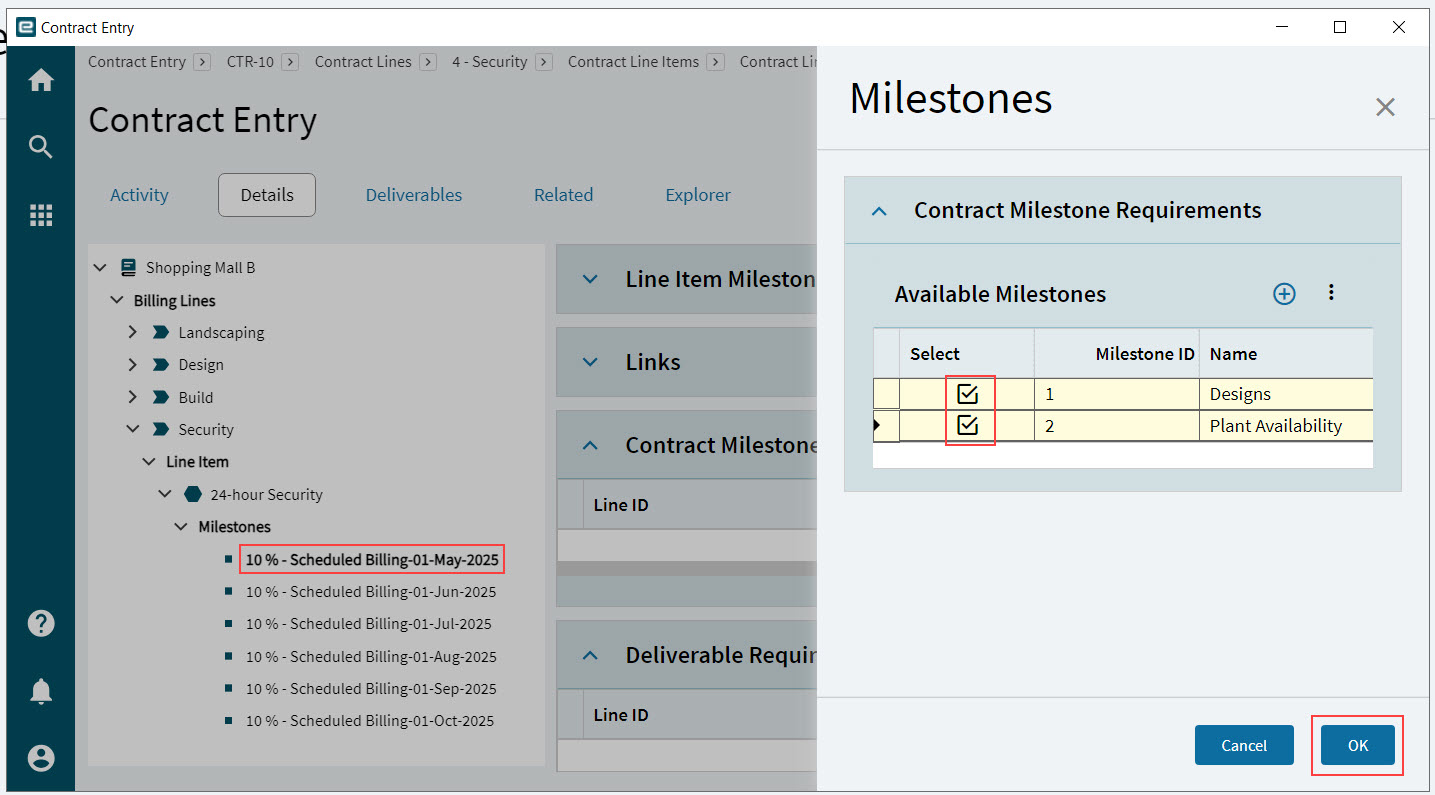The height and width of the screenshot is (795, 1435).
Task: Select Scheduled Billing-01-Sep-2025 milestone
Action: [371, 689]
